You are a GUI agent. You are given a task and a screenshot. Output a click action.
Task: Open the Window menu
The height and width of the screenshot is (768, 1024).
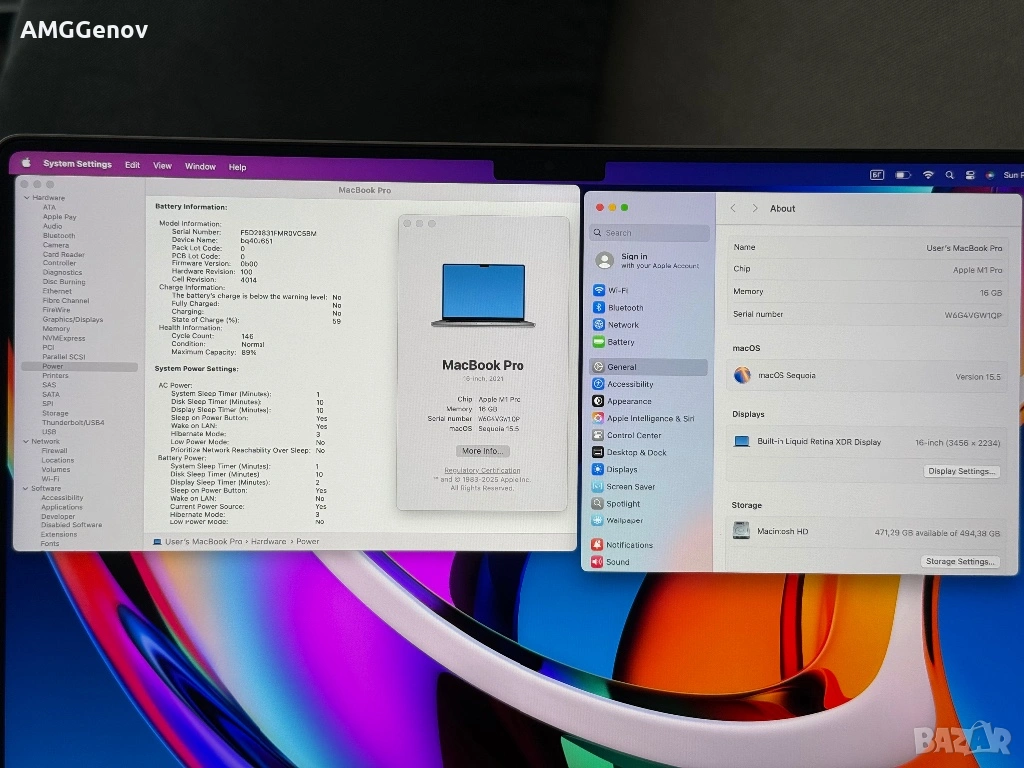pyautogui.click(x=200, y=166)
